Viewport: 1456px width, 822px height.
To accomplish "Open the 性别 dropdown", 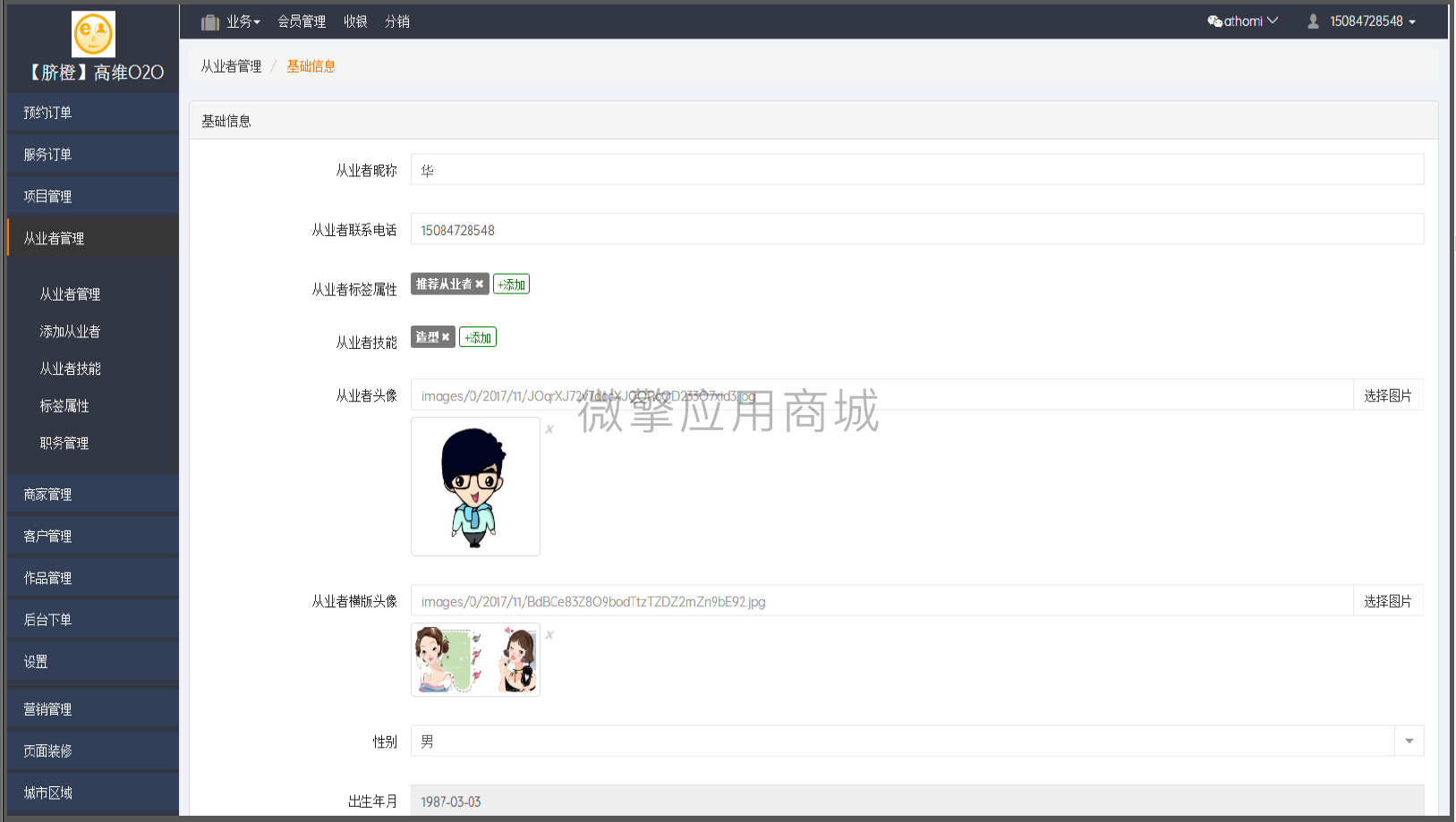I will [x=917, y=741].
